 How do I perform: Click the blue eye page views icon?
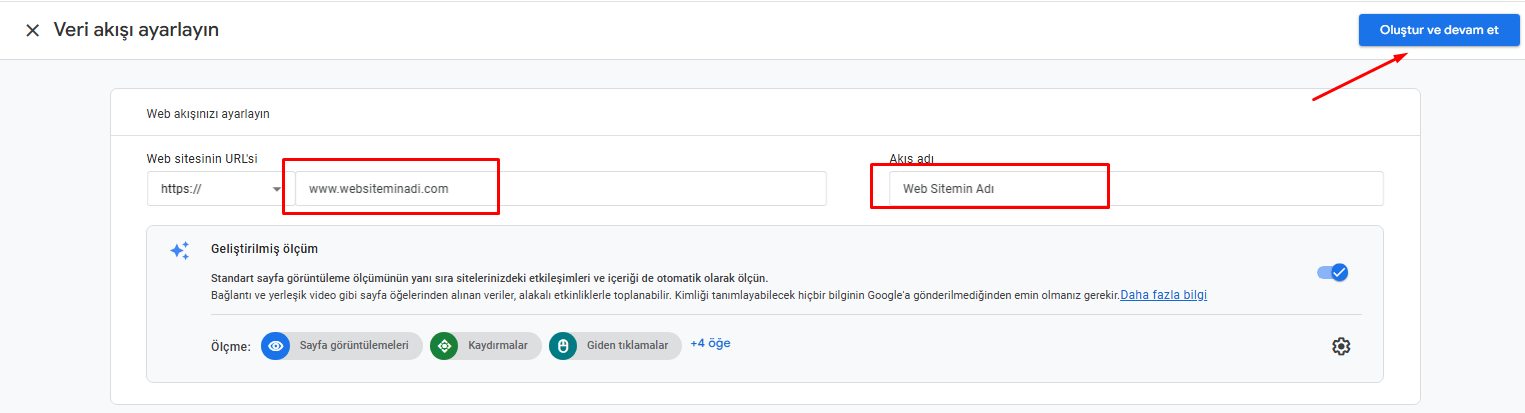(x=275, y=346)
